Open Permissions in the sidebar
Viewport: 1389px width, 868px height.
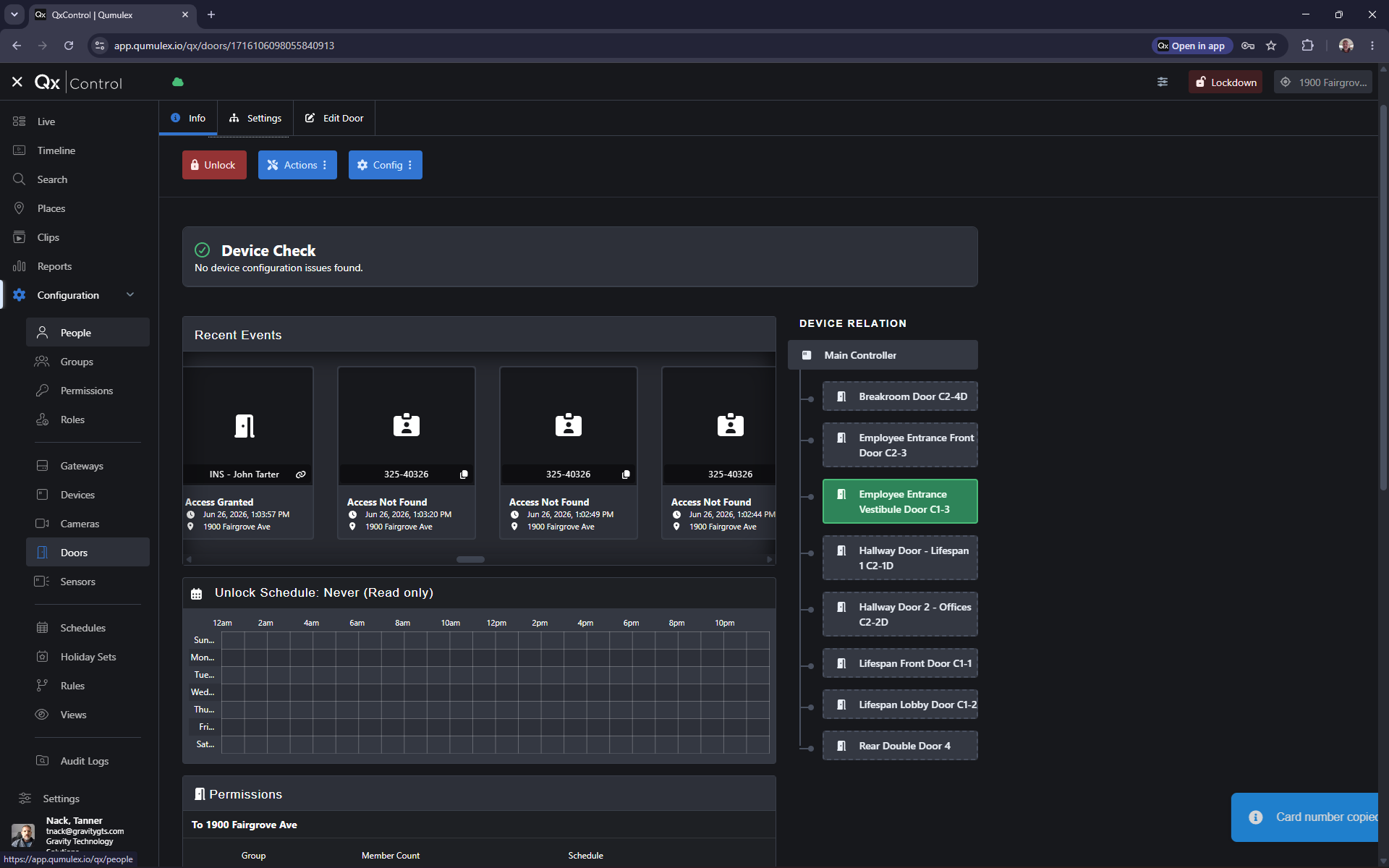coord(88,391)
